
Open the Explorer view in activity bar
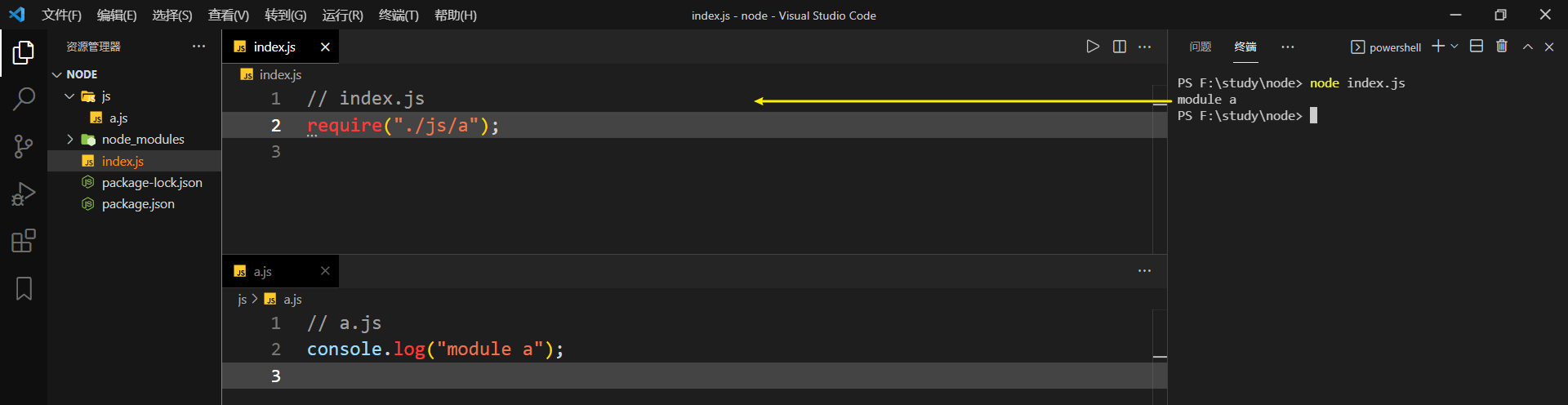click(x=24, y=53)
